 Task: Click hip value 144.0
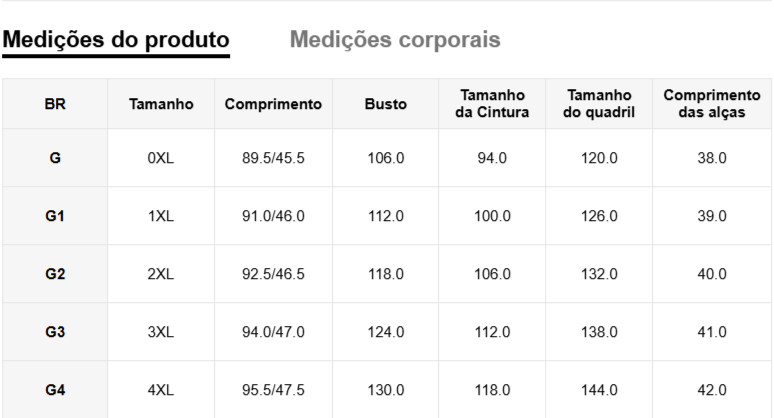(x=599, y=390)
